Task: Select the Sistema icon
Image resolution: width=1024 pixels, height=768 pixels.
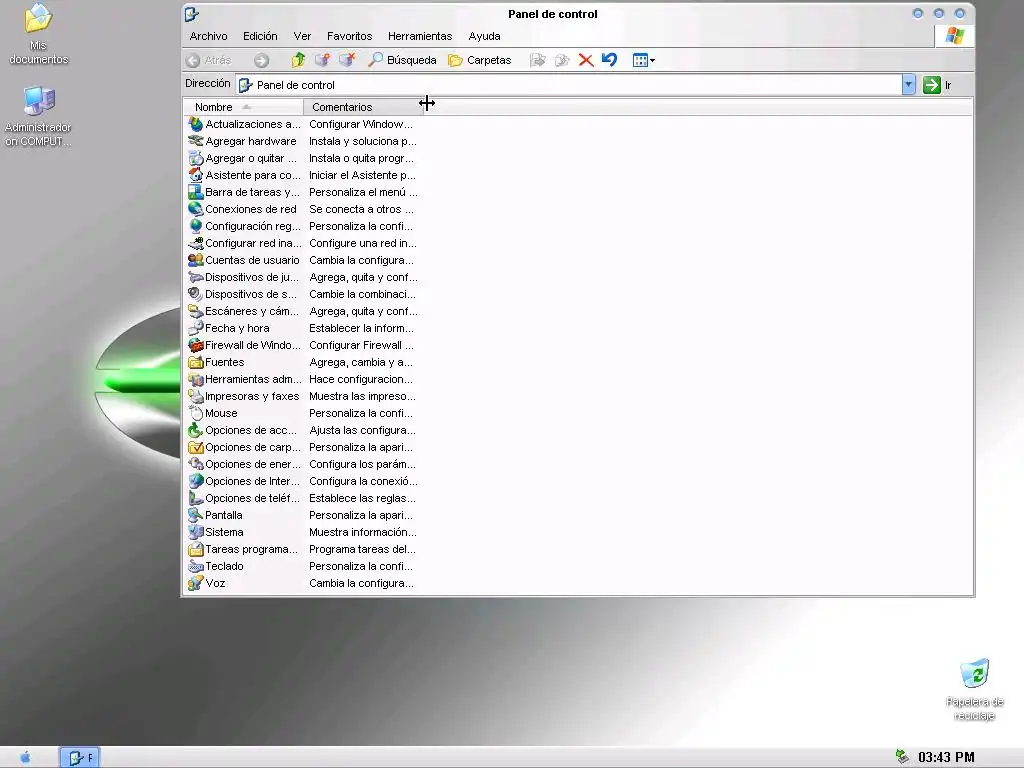Action: coord(195,532)
